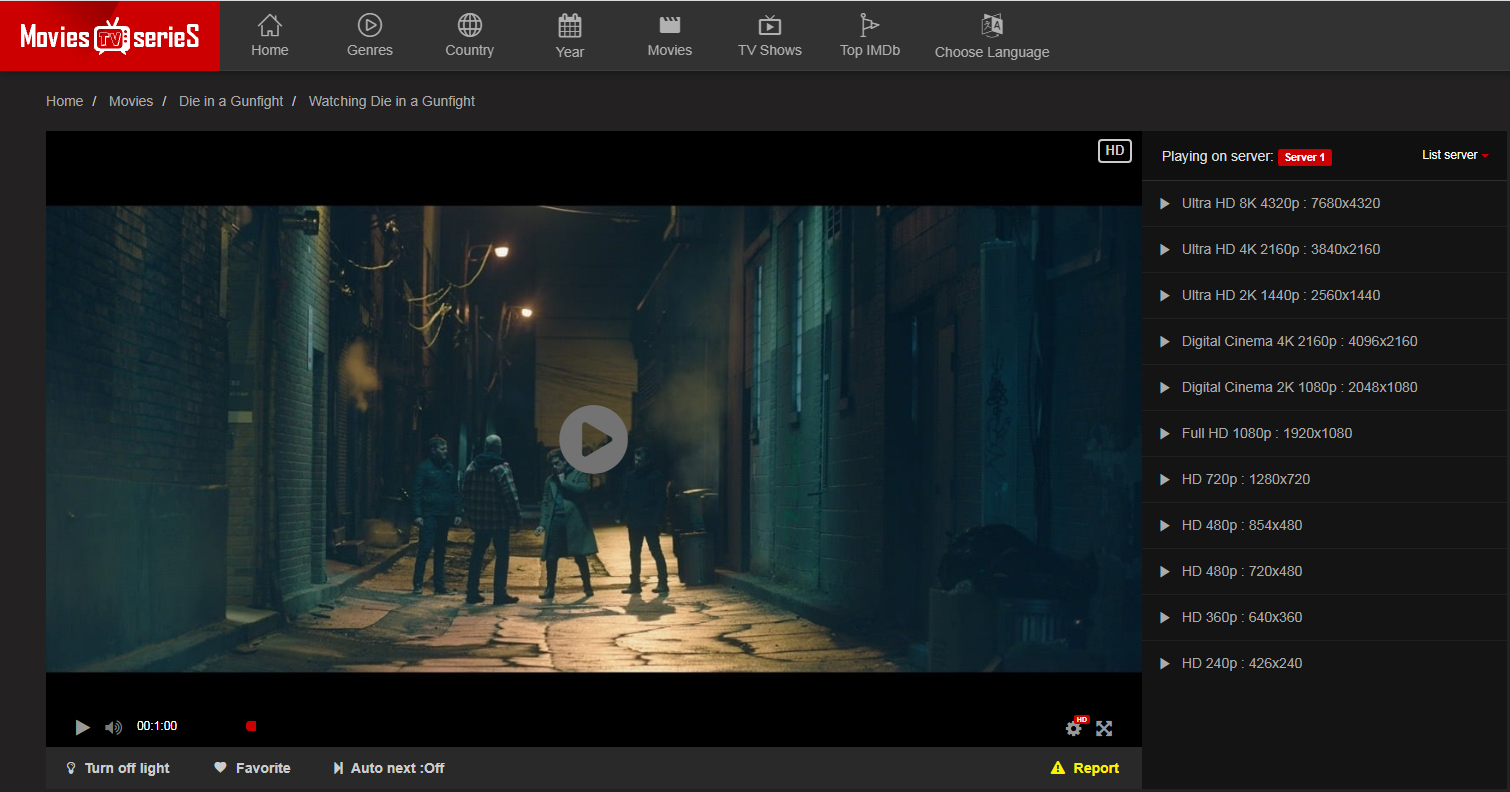Image resolution: width=1510 pixels, height=792 pixels.
Task: Select Ultra HD 8K 4320p quality
Action: (1324, 203)
